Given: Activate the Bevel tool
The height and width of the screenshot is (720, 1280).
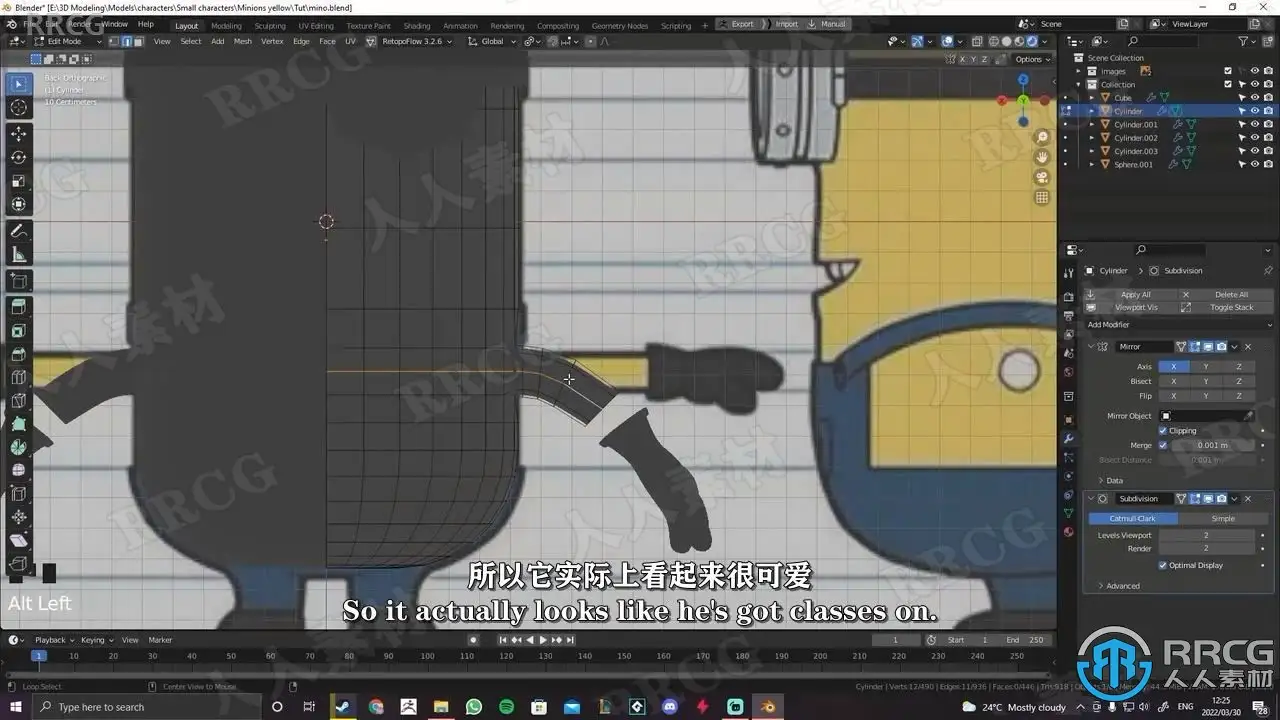Looking at the screenshot, I should pyautogui.click(x=18, y=354).
